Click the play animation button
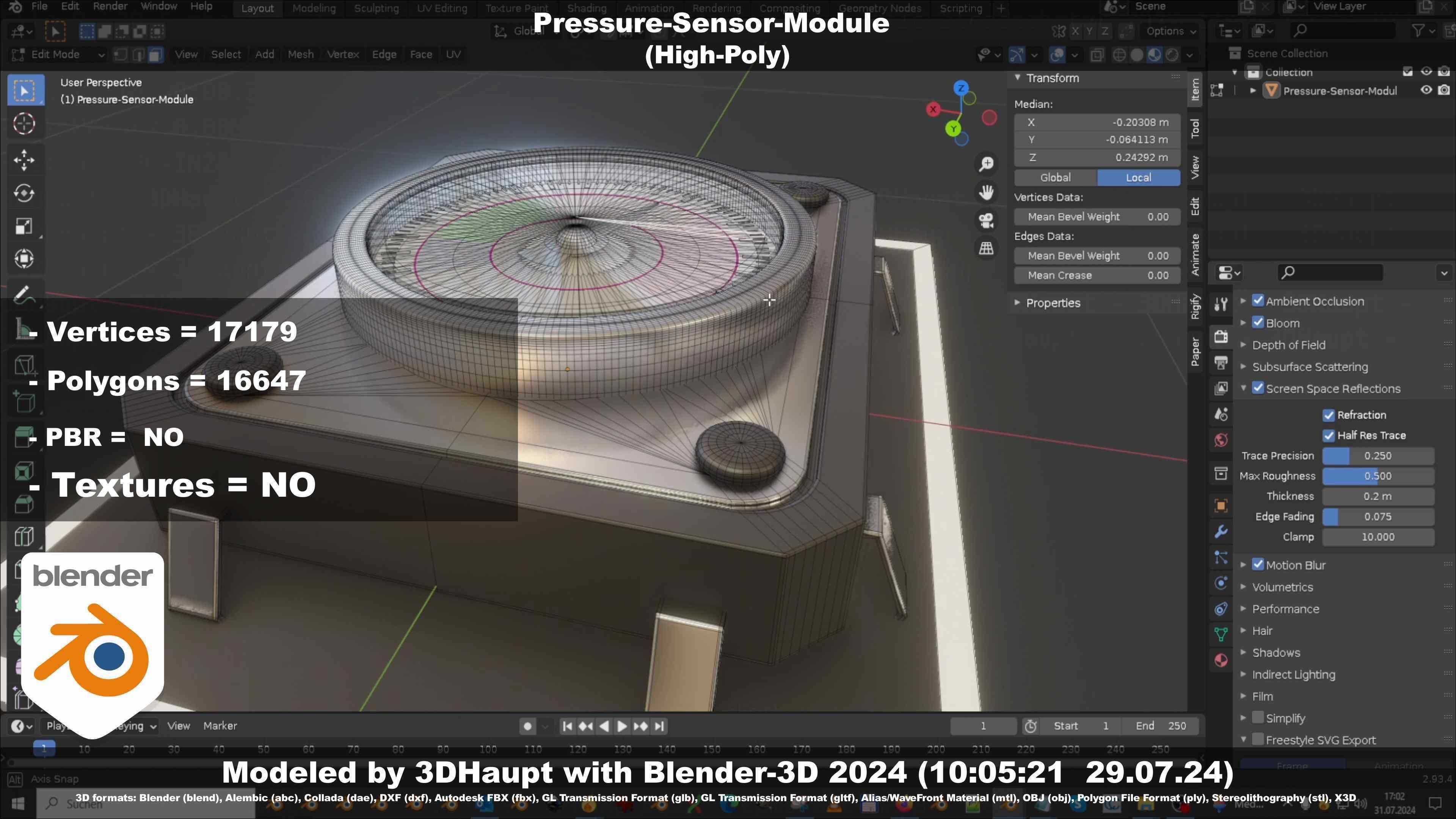 pyautogui.click(x=622, y=726)
